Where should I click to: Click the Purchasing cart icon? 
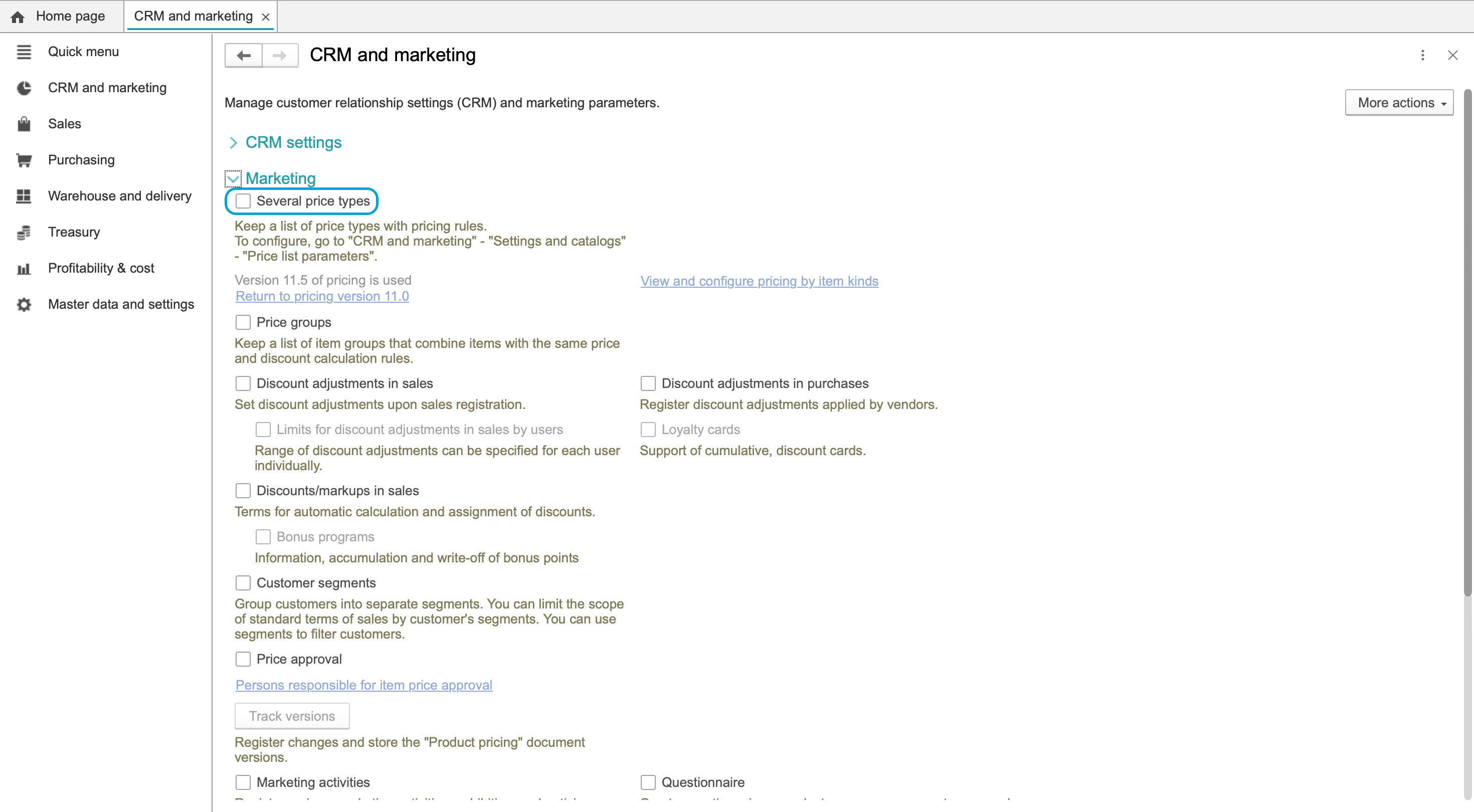24,160
